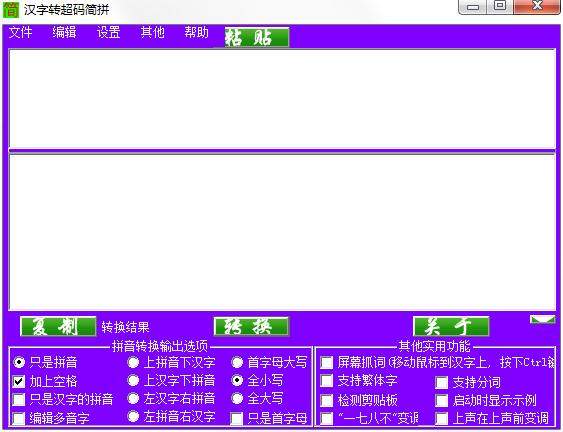This screenshot has width=563, height=432.
Task: Click the upper text input area
Action: [x=282, y=99]
